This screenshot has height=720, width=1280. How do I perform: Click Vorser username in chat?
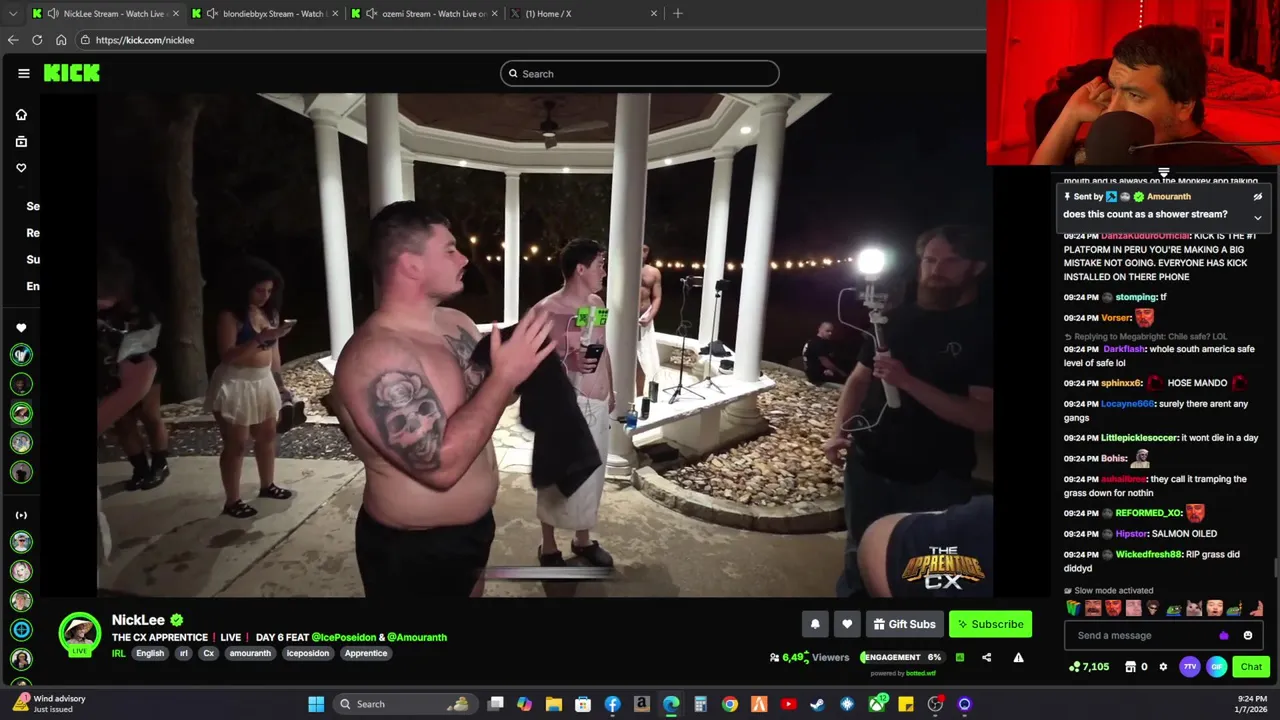click(1116, 318)
